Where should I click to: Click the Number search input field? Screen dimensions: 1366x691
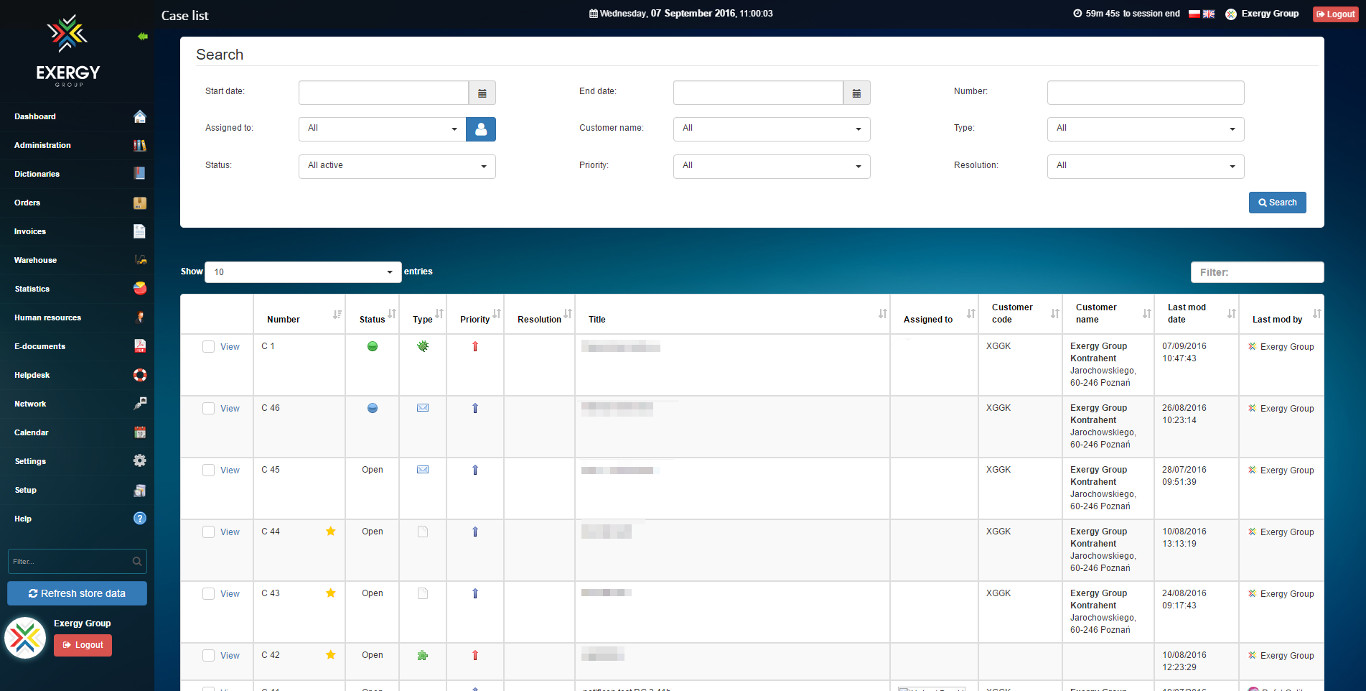click(x=1146, y=93)
